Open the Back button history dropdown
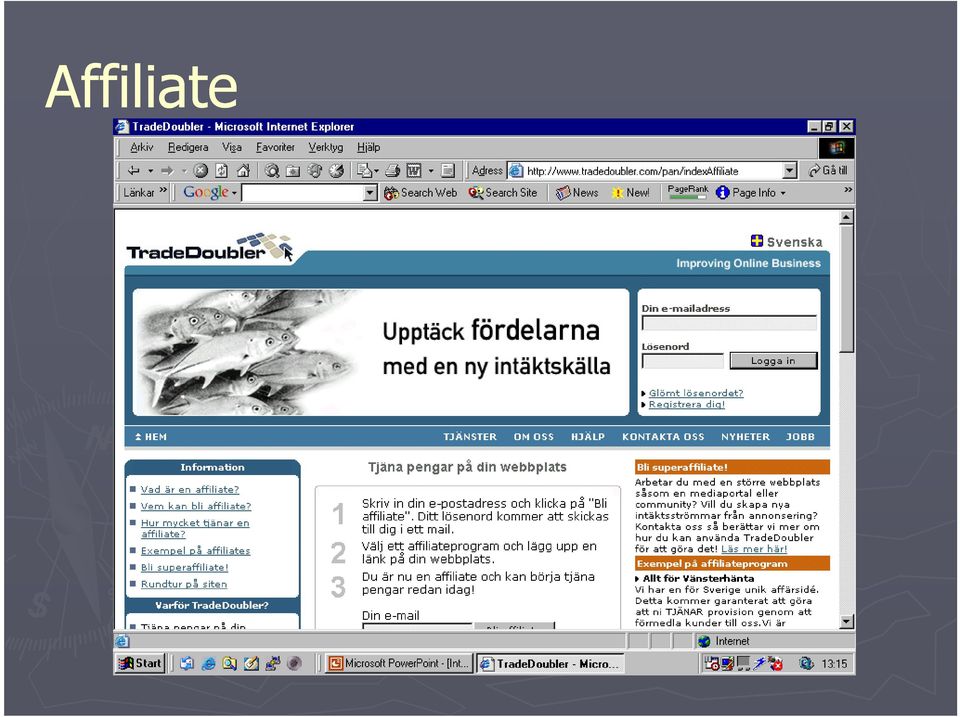Screen dimensions: 960x717 (150, 171)
